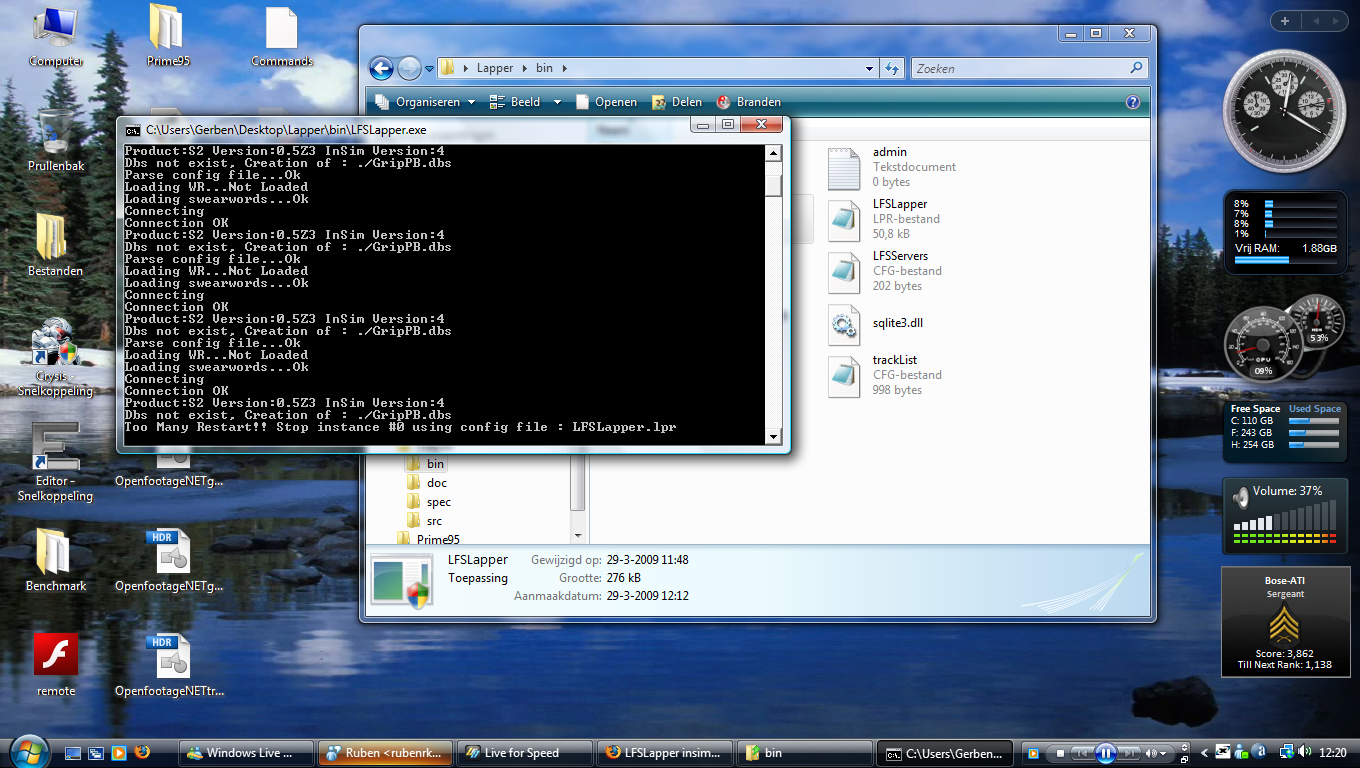Expand the arrow after the bin breadcrumb

565,69
